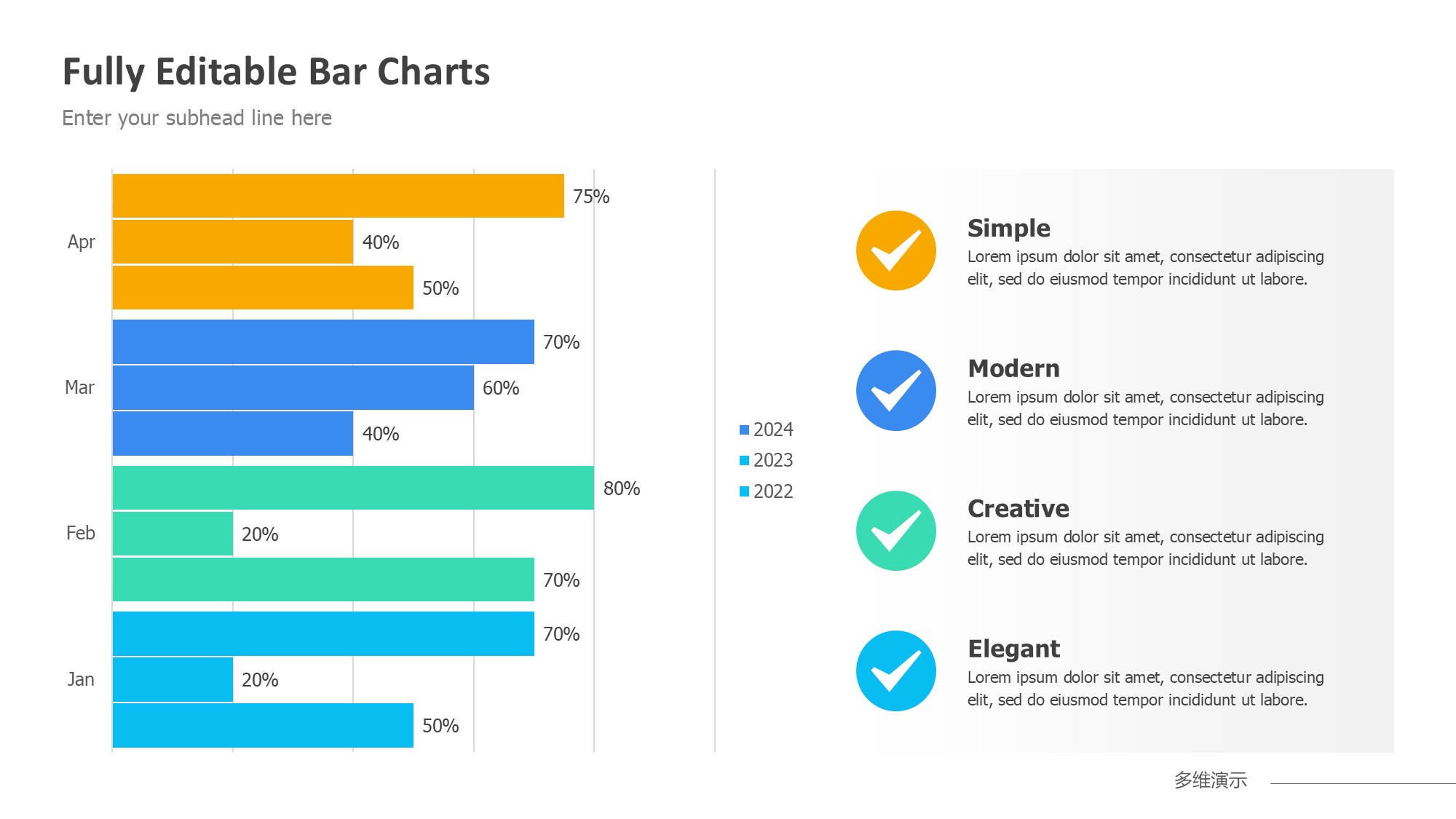Click the "Enter your subhead line here" text
Image resolution: width=1456 pixels, height=819 pixels.
tap(197, 118)
